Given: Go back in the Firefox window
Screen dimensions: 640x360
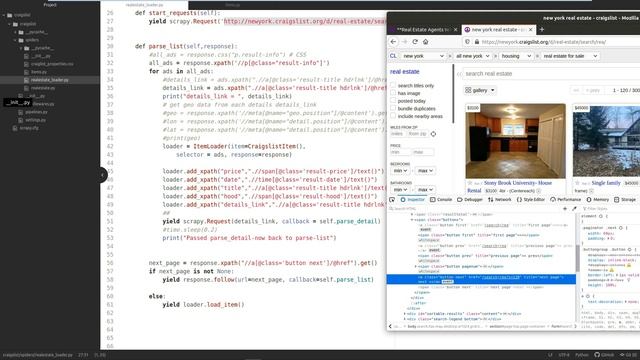Looking at the screenshot, I should (393, 42).
